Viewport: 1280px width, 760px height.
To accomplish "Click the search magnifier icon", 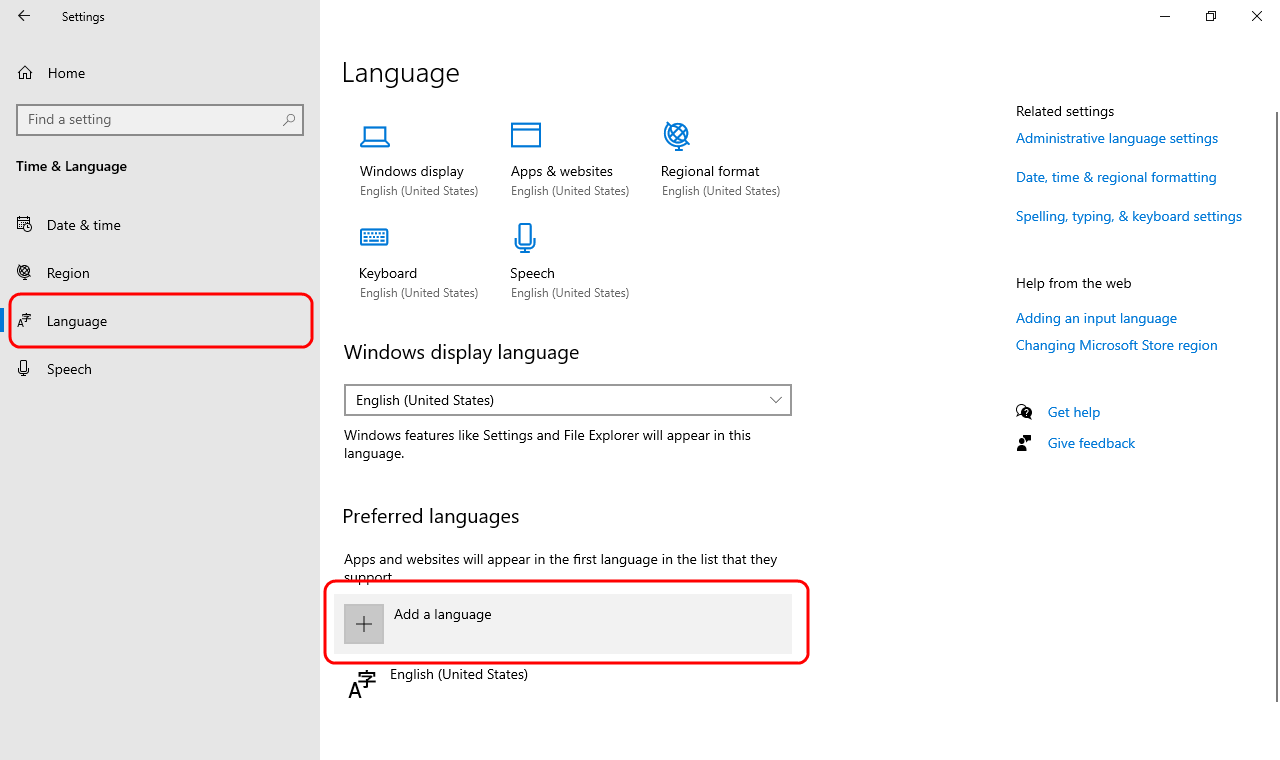I will [289, 119].
